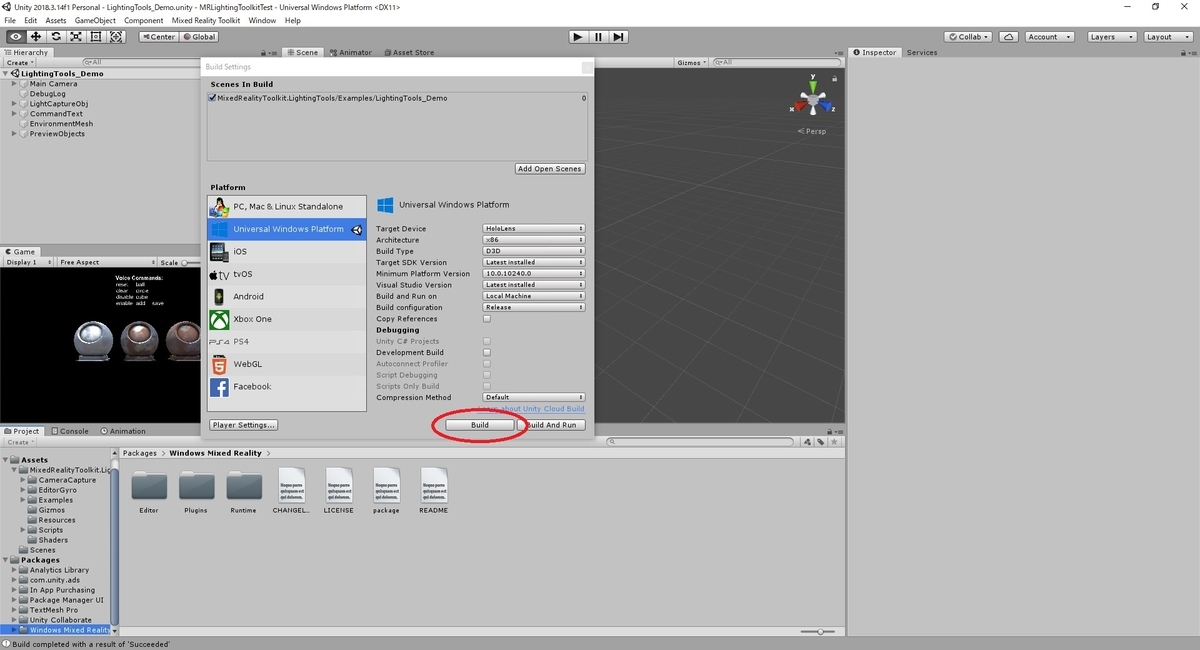Open the Scene Gizmos dropdown
1200x650 pixels.
[693, 62]
